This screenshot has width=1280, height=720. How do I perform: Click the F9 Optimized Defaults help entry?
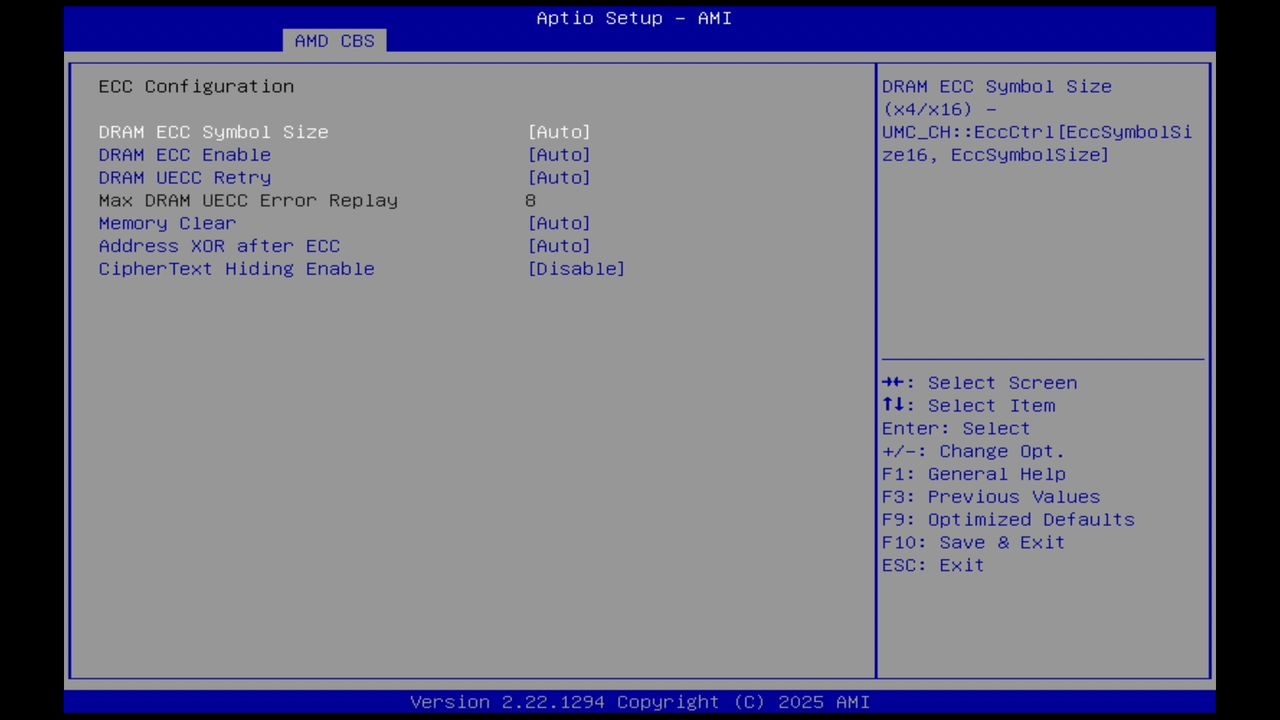(1007, 519)
